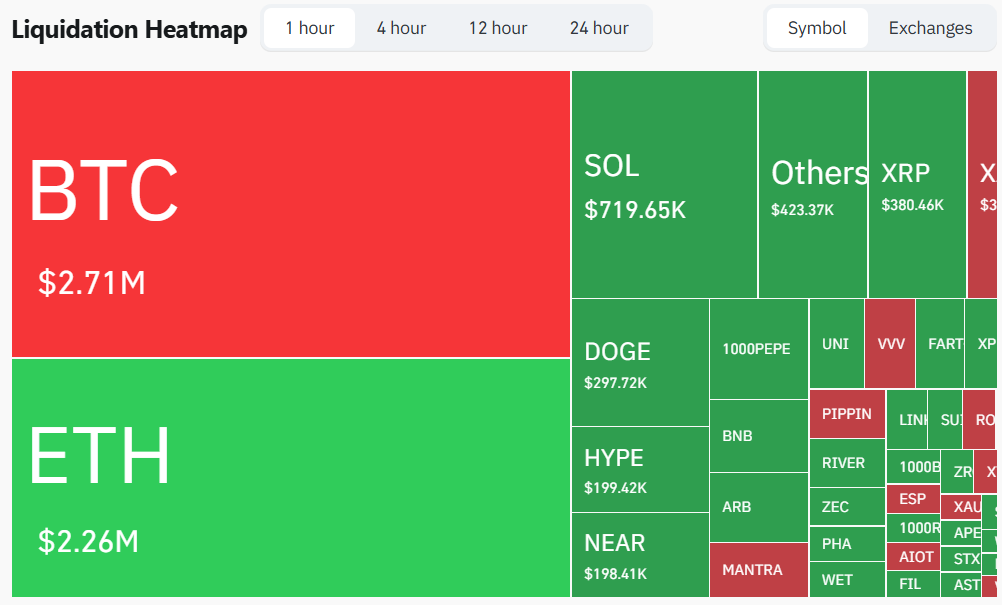Viewport: 1002px width, 605px height.
Task: Click the red BTC $2.71M tile
Action: pyautogui.click(x=290, y=214)
